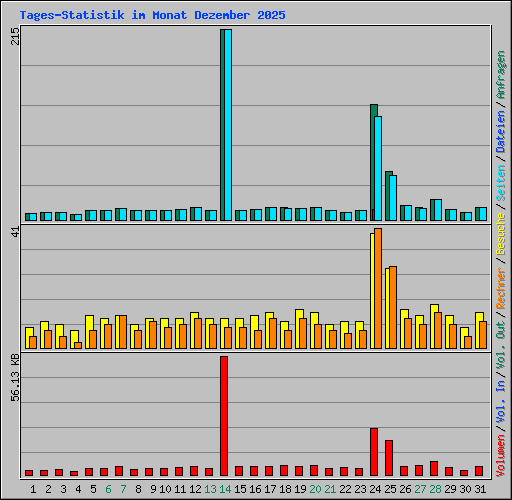512x500 pixels.
Task: Click the 'Anfragen' legend label
Action: pyautogui.click(x=501, y=75)
